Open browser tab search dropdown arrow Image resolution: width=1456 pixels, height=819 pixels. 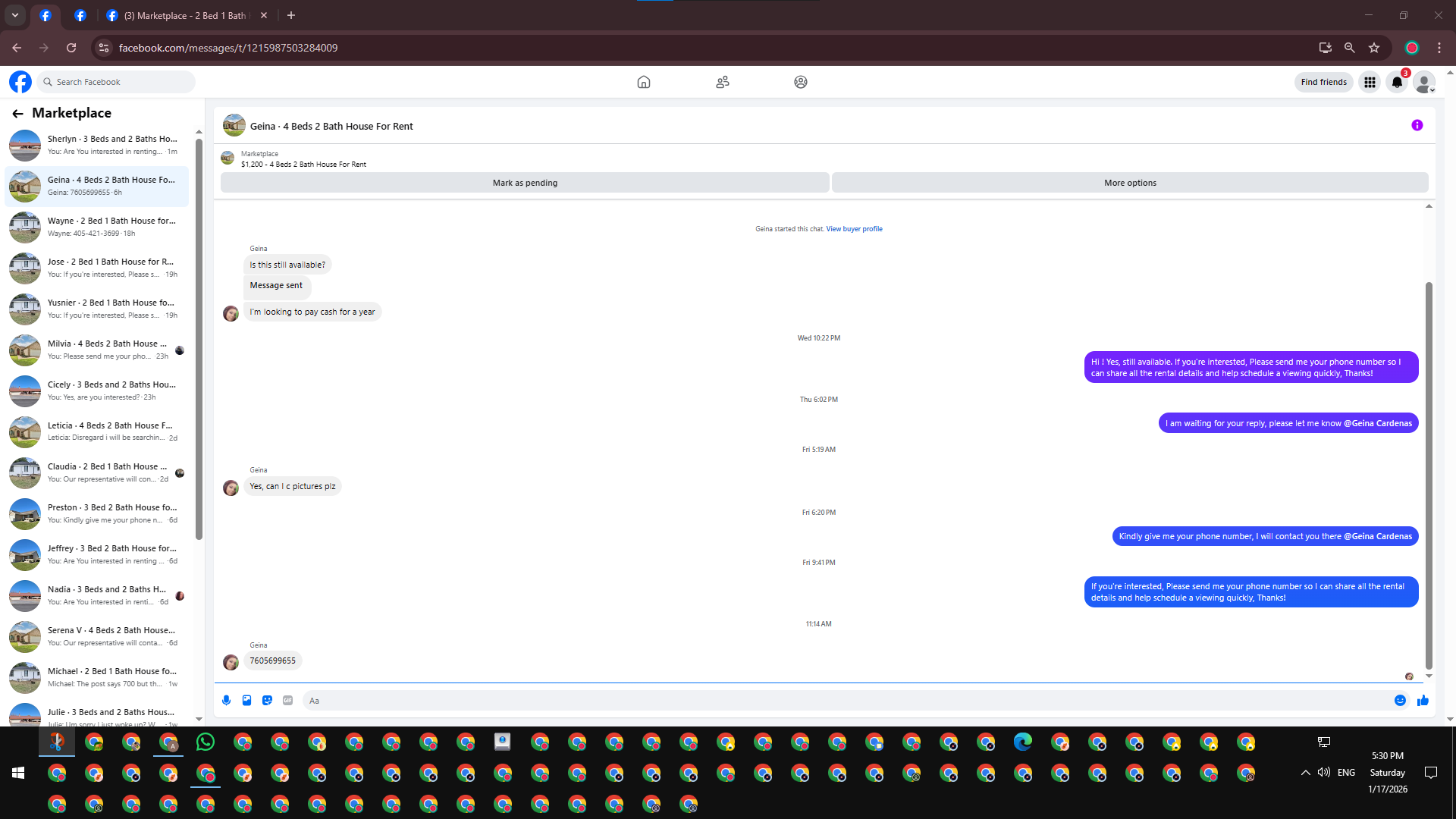coord(14,15)
